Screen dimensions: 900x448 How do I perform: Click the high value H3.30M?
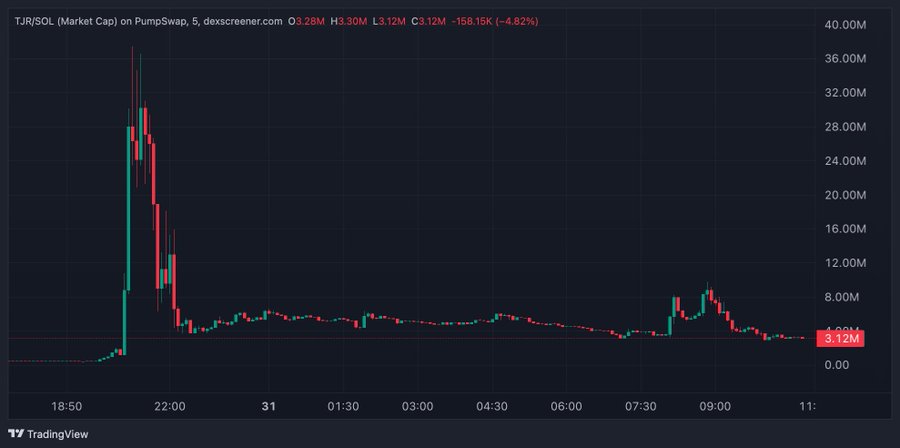(348, 21)
